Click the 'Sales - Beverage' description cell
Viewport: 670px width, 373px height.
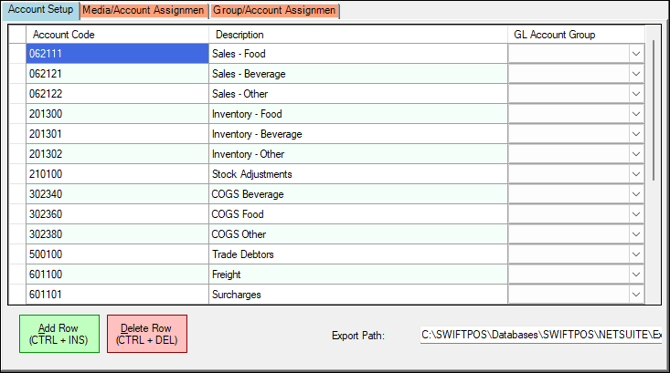click(358, 74)
